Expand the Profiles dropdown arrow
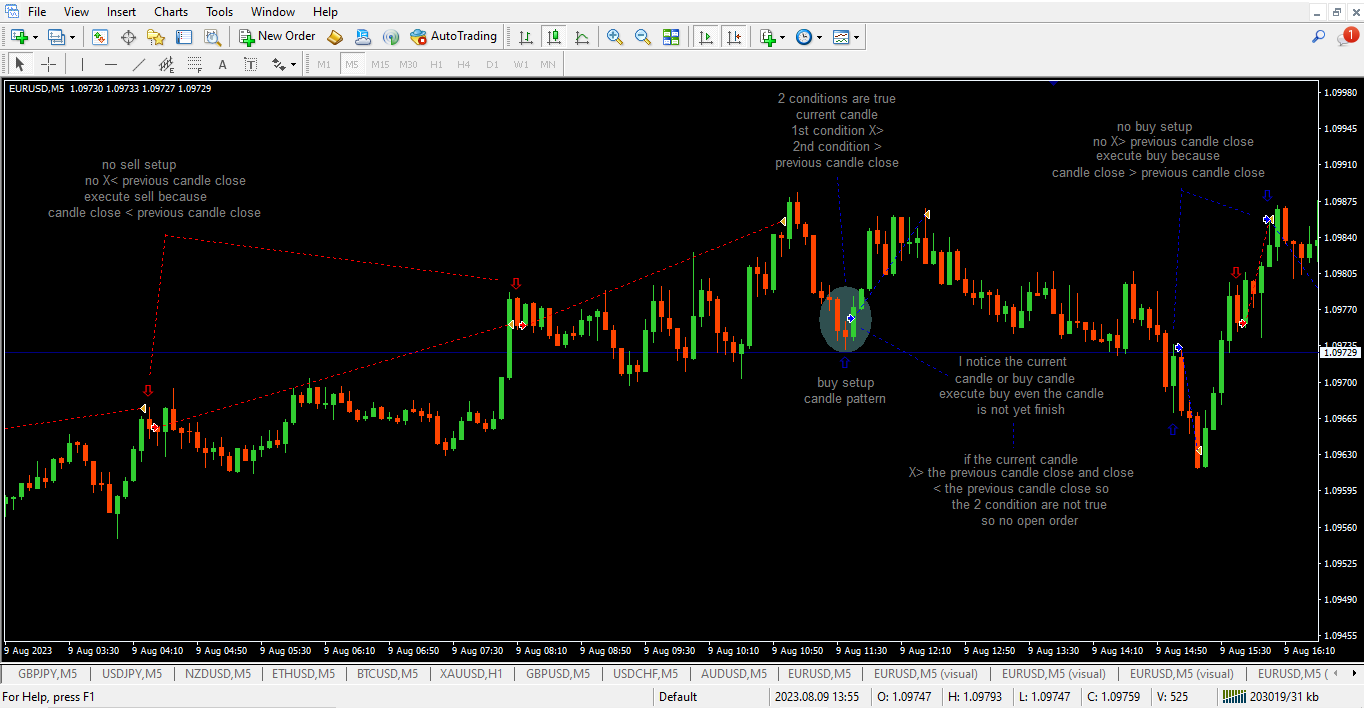The height and width of the screenshot is (708, 1364). pos(73,37)
